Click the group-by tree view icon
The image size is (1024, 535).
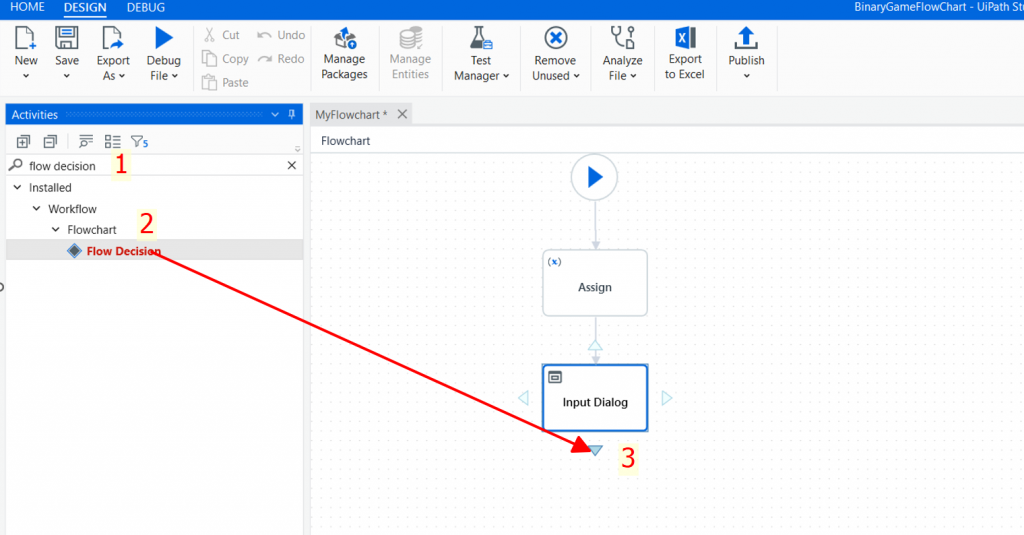pos(86,141)
